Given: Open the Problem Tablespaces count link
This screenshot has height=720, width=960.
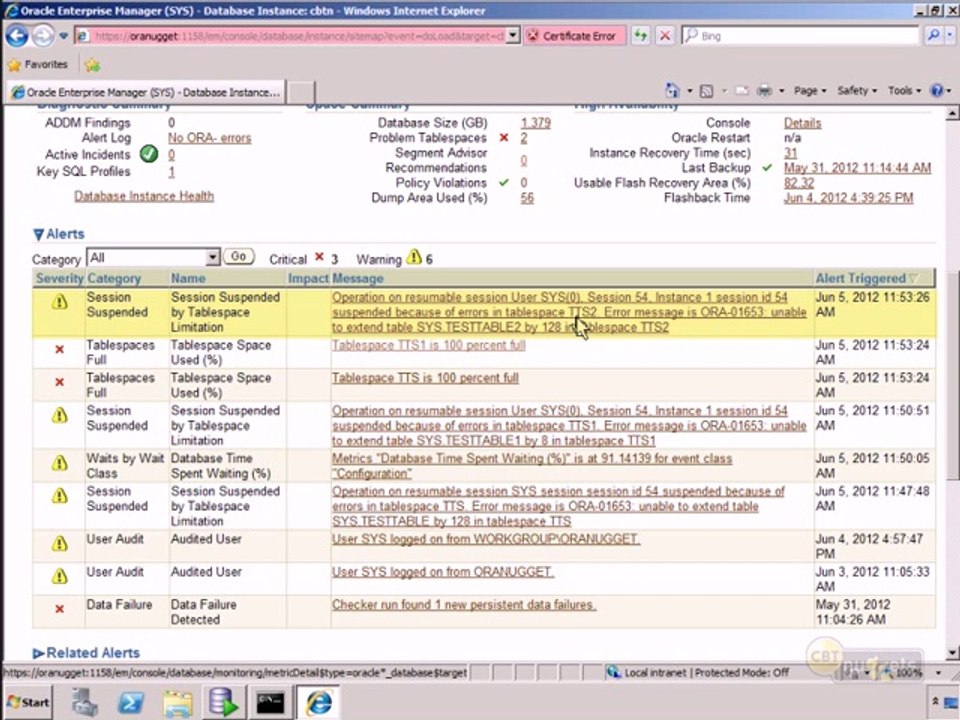Looking at the screenshot, I should pos(524,138).
